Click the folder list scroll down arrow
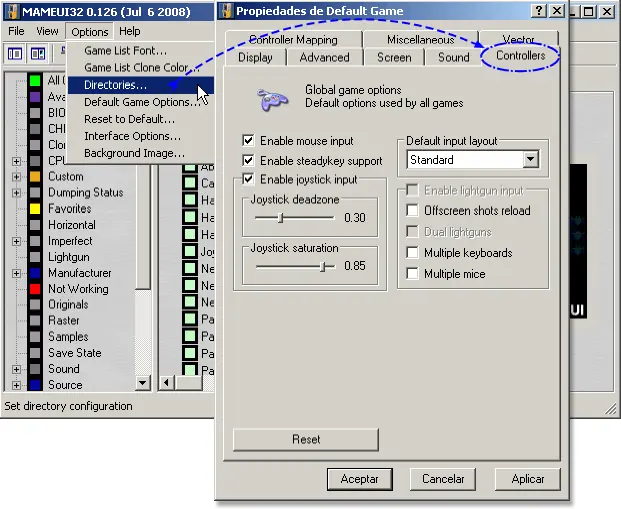621x509 pixels. click(143, 383)
